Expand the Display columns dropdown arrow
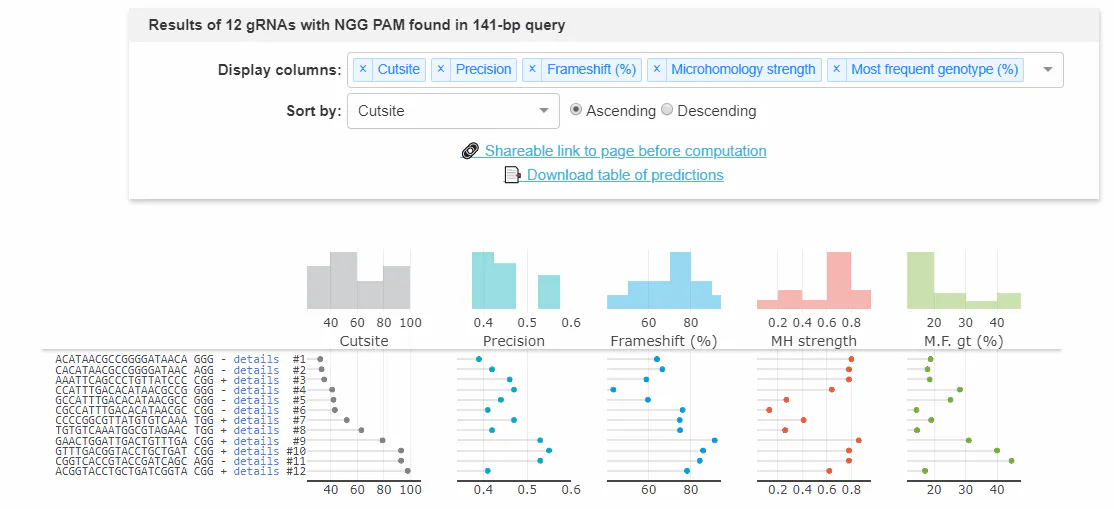Screen dimensions: 1114x509 click(x=1047, y=70)
